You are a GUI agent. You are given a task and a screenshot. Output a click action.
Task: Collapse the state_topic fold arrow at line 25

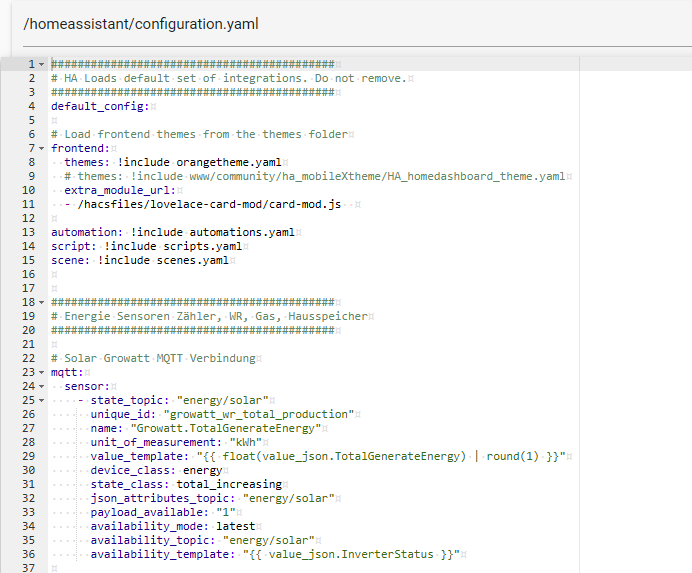click(x=41, y=400)
